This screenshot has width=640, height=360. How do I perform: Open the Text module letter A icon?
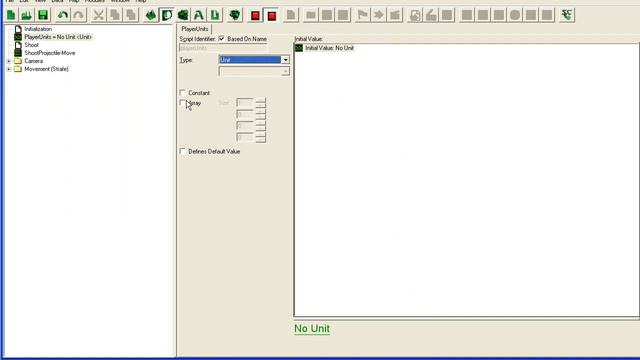(199, 16)
